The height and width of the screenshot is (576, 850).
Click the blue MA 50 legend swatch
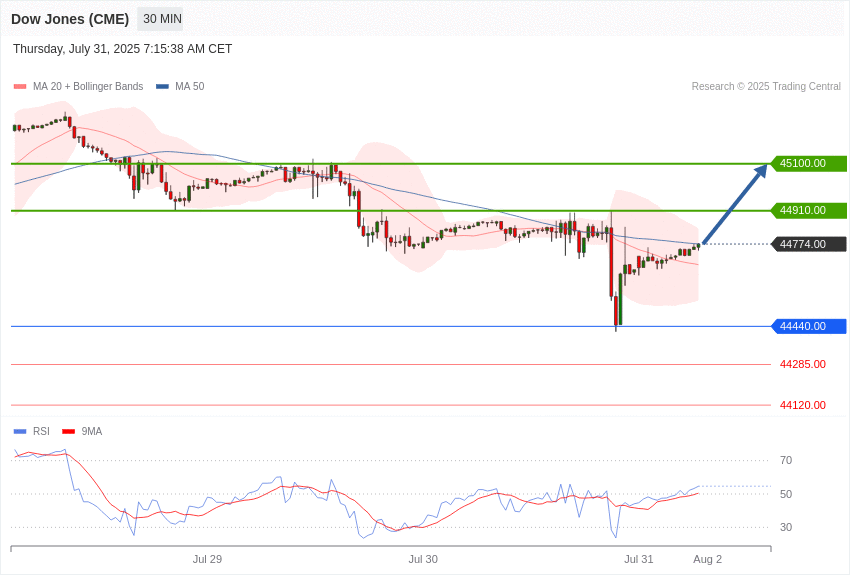(162, 87)
